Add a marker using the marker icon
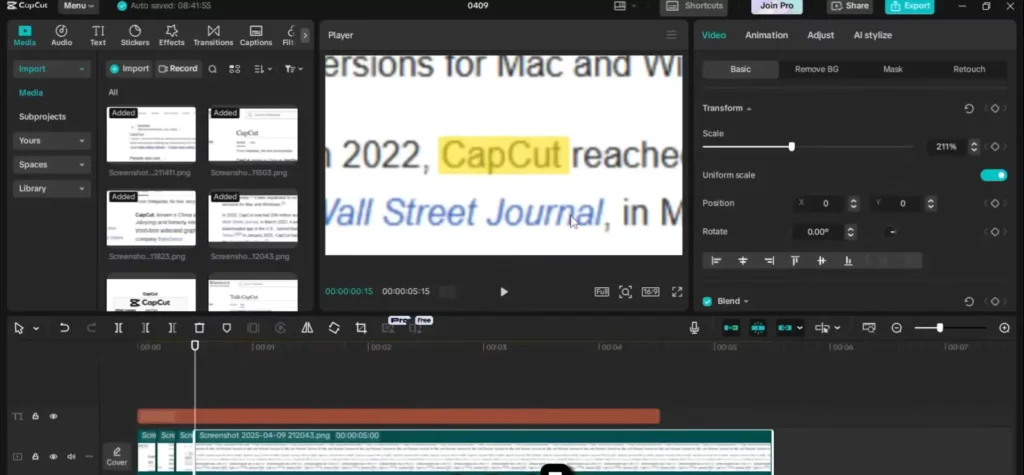Viewport: 1024px width, 475px height. point(227,328)
